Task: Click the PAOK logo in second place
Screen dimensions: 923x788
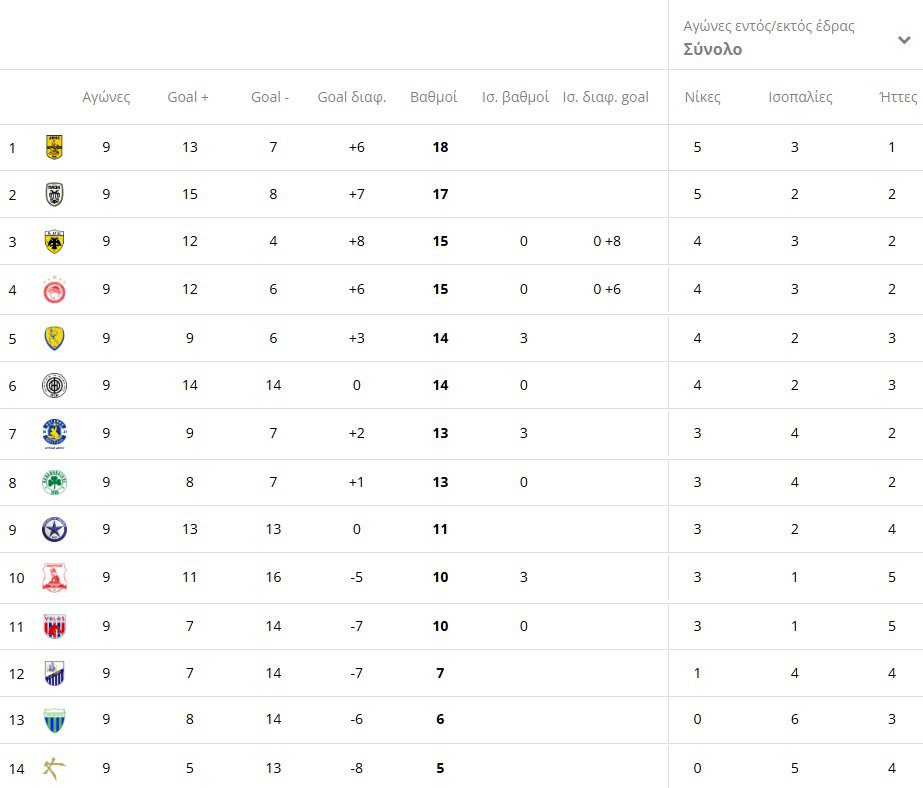Action: pos(54,194)
